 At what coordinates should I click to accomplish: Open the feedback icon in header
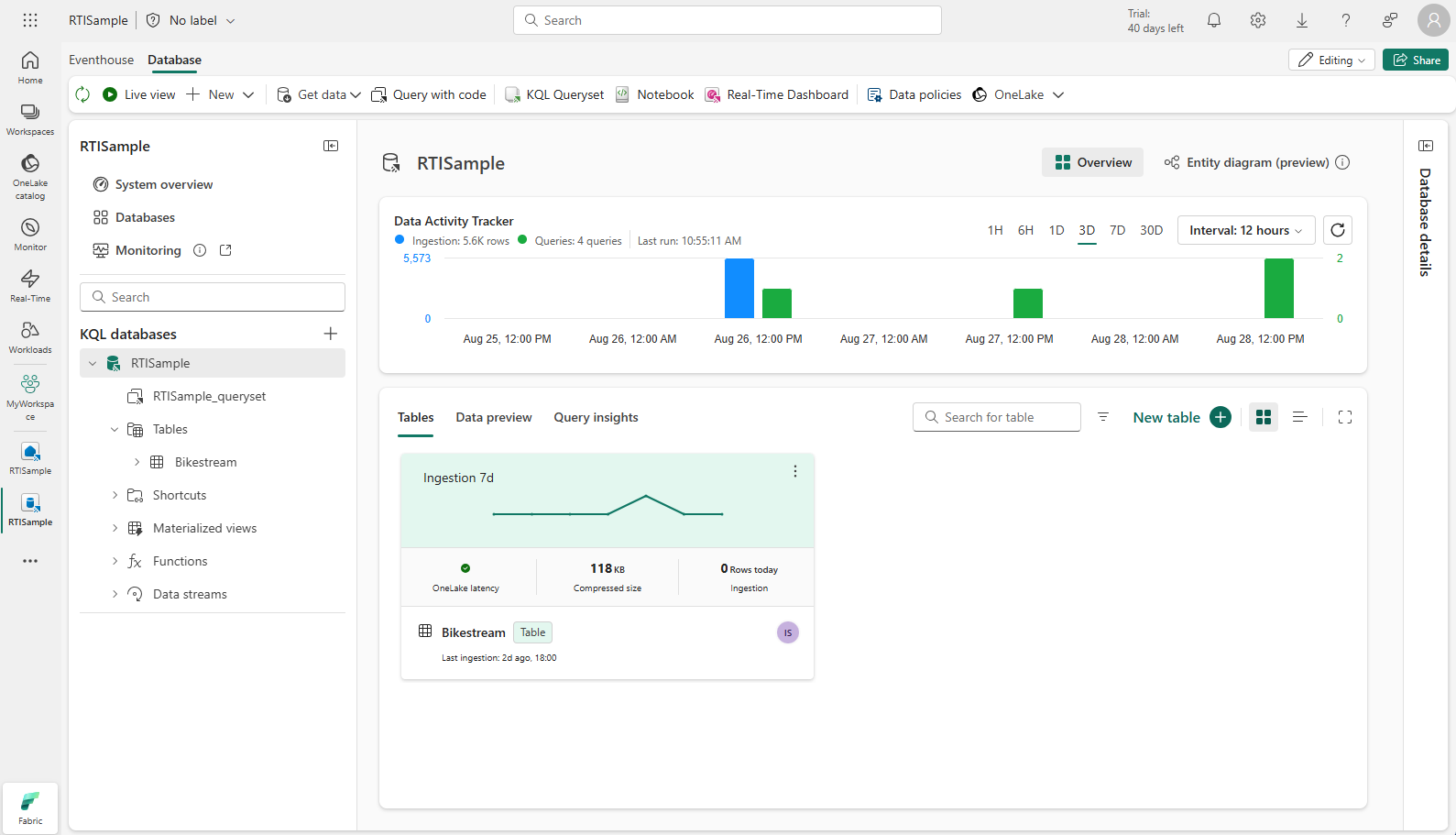[x=1390, y=20]
